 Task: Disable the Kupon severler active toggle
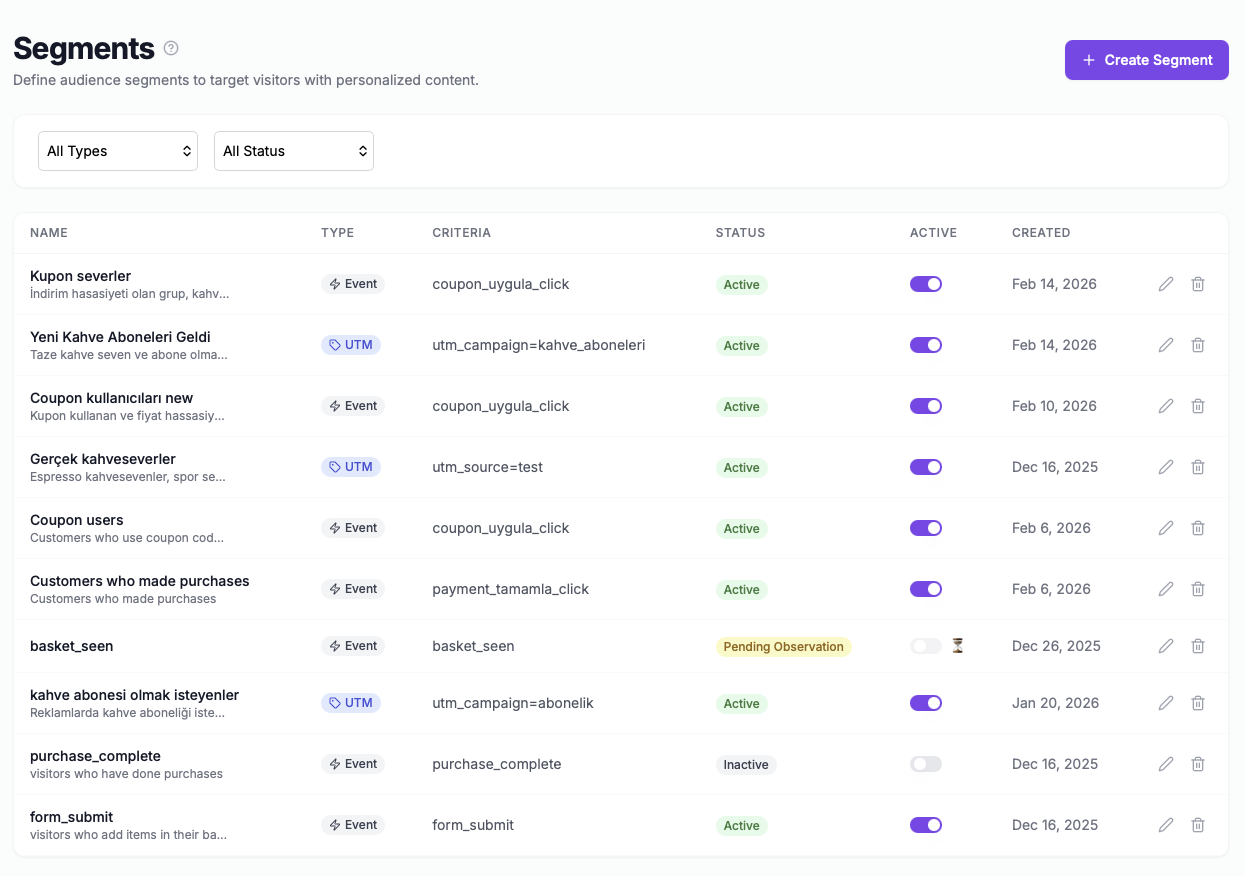point(925,284)
